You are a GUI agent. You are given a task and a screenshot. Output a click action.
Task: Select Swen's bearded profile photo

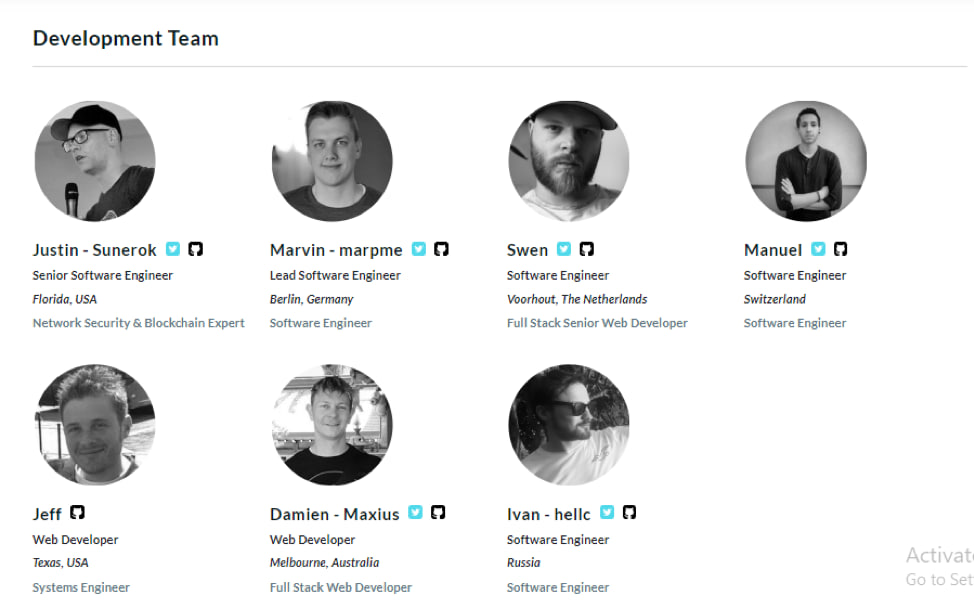click(x=569, y=161)
